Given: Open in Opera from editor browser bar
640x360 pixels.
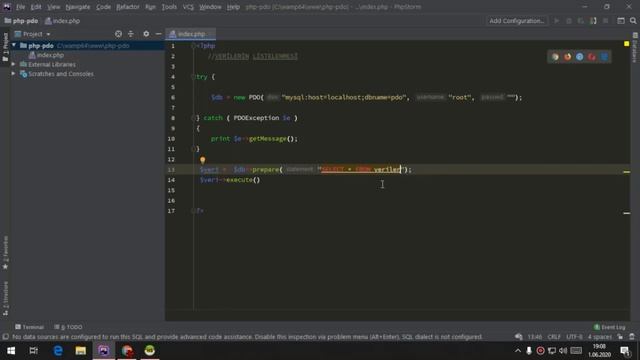Looking at the screenshot, I should pyautogui.click(x=592, y=57).
